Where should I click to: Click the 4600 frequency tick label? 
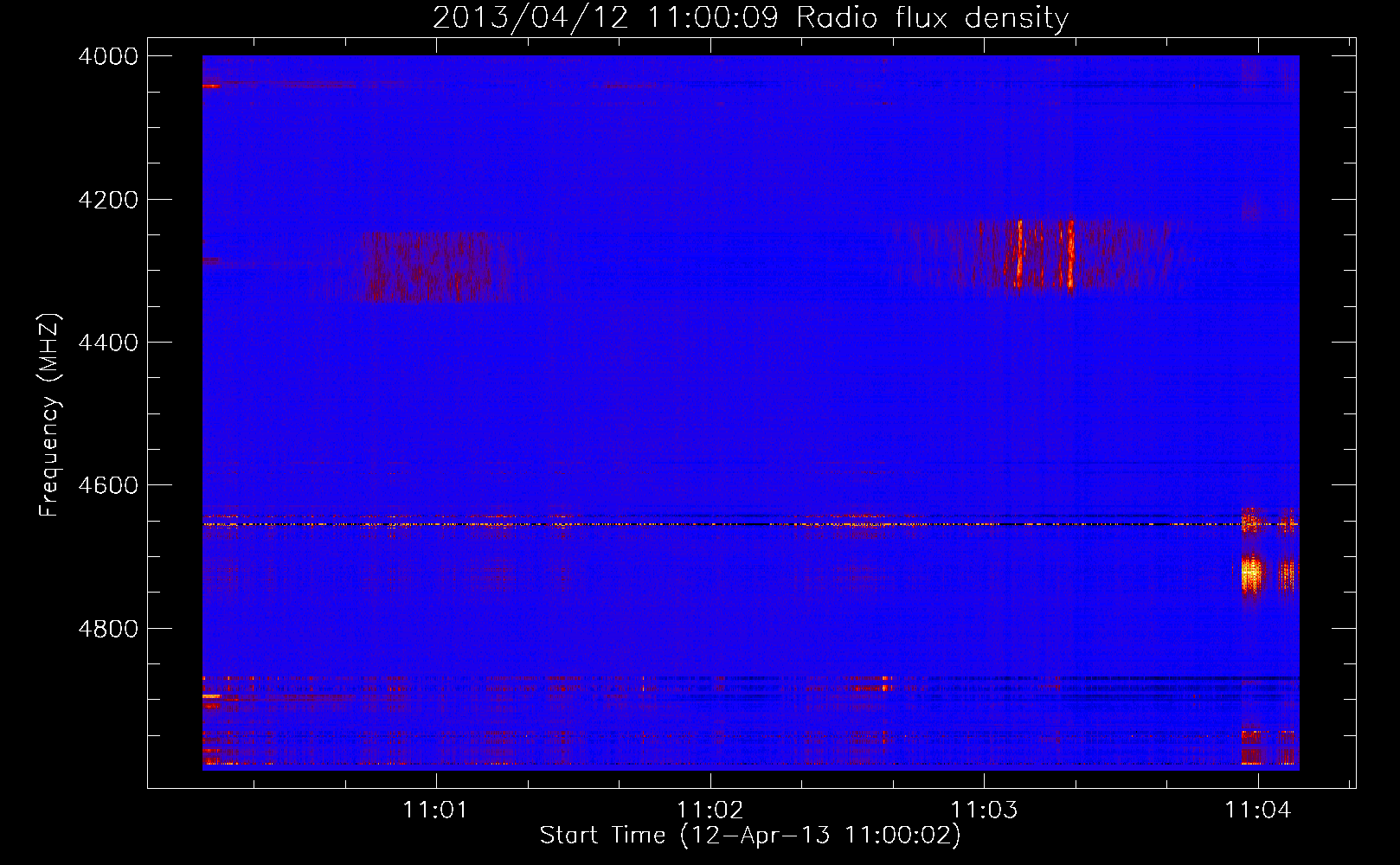coord(108,485)
